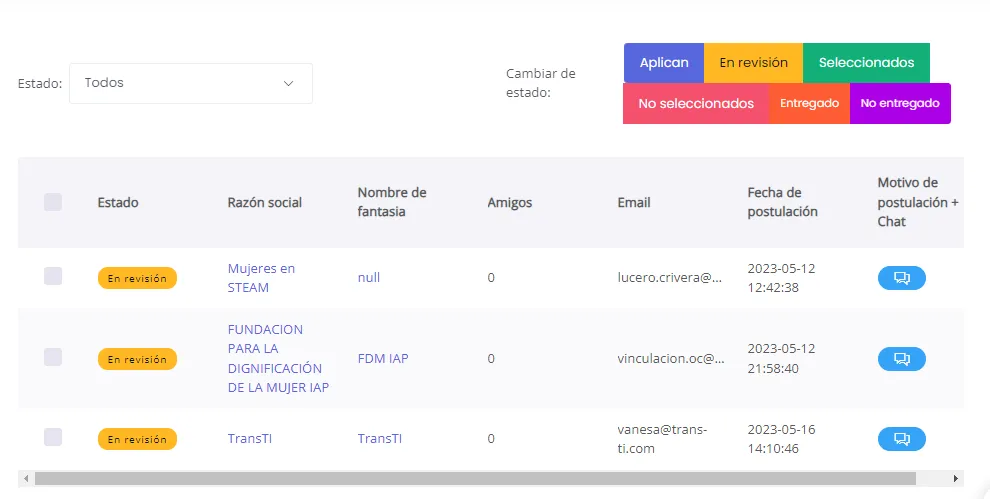Click the green Seleccionados button
Image resolution: width=990 pixels, height=499 pixels.
click(x=866, y=62)
